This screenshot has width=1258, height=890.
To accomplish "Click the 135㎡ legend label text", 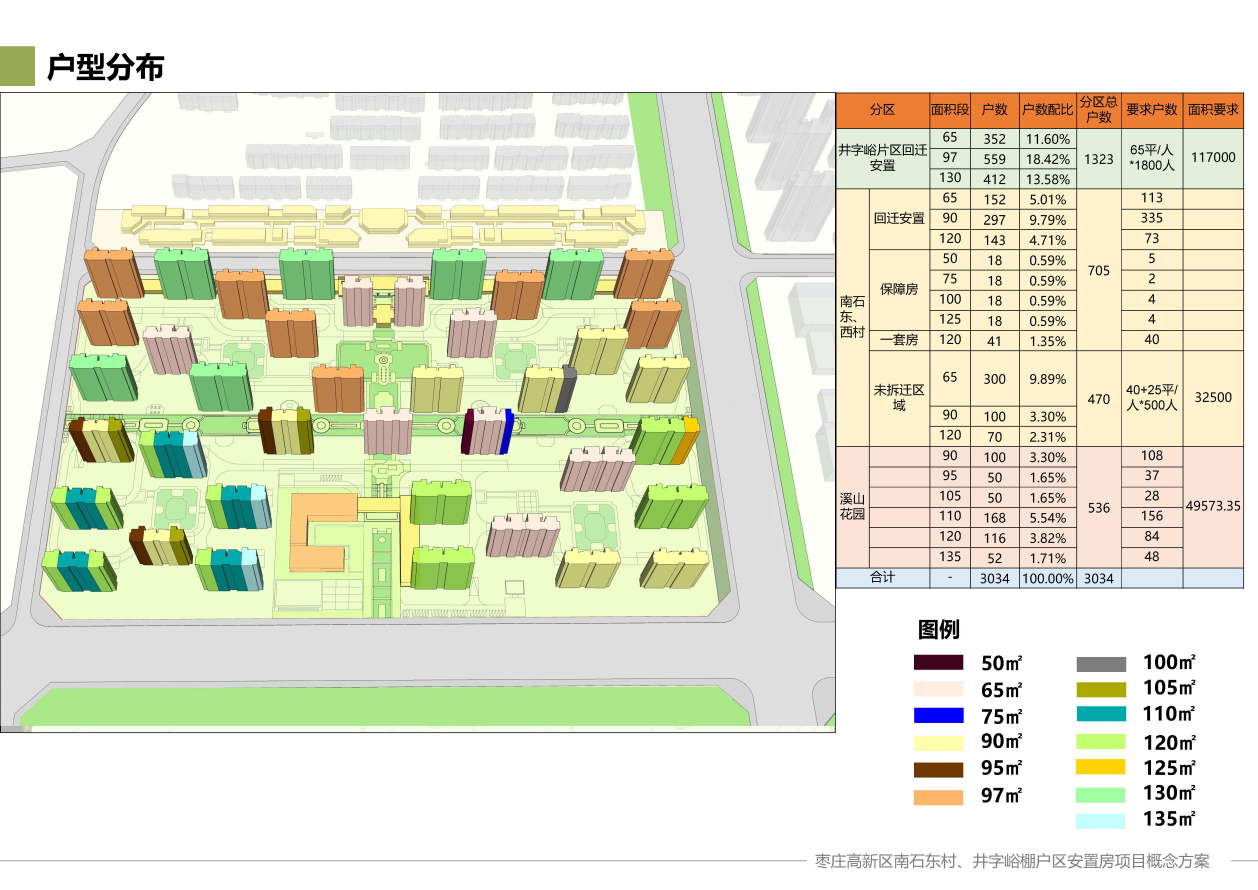I will click(1170, 820).
